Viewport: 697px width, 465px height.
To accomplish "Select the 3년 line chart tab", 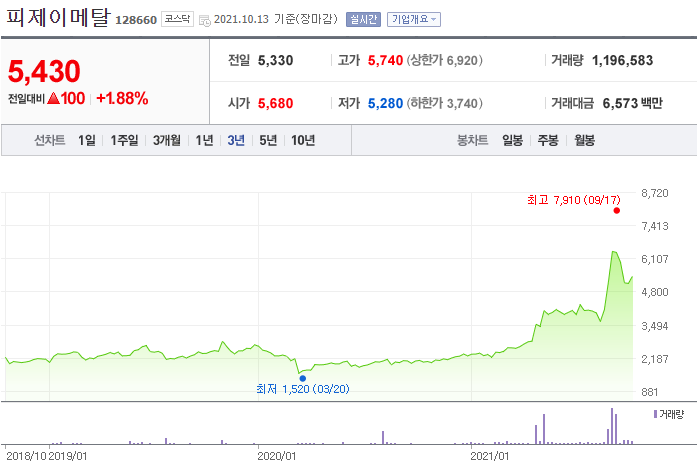I will pos(236,140).
